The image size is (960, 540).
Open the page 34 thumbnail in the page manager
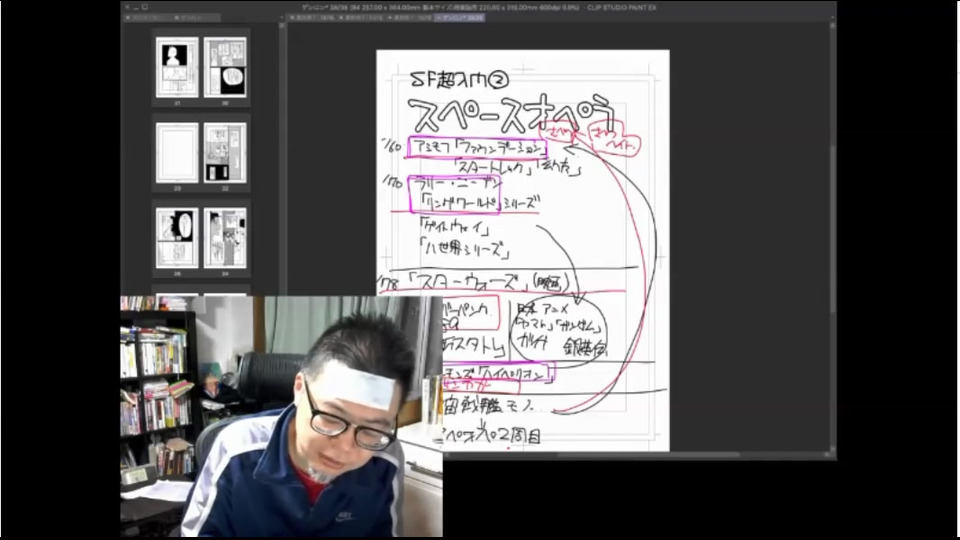pyautogui.click(x=225, y=238)
